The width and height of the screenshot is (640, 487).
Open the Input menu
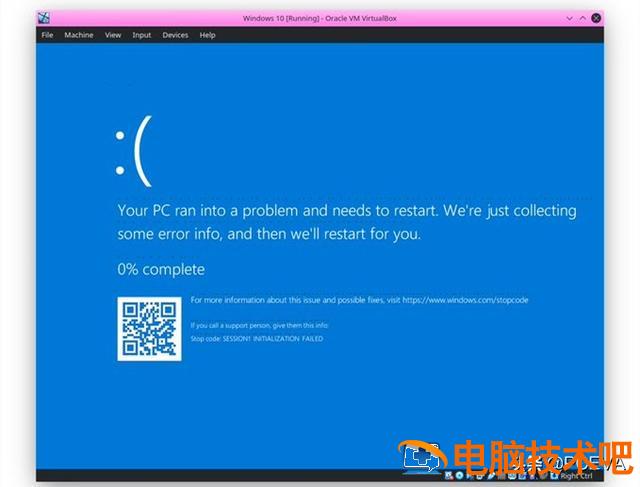[x=142, y=35]
